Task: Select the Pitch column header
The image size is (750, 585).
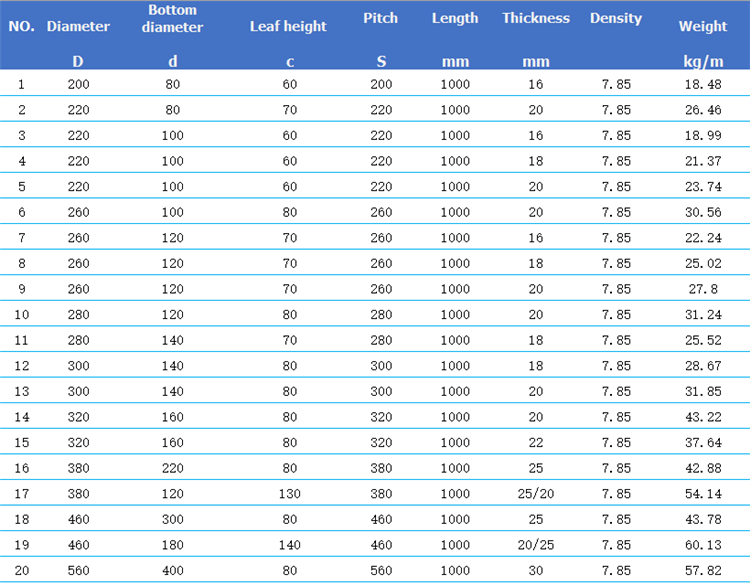Action: click(381, 18)
